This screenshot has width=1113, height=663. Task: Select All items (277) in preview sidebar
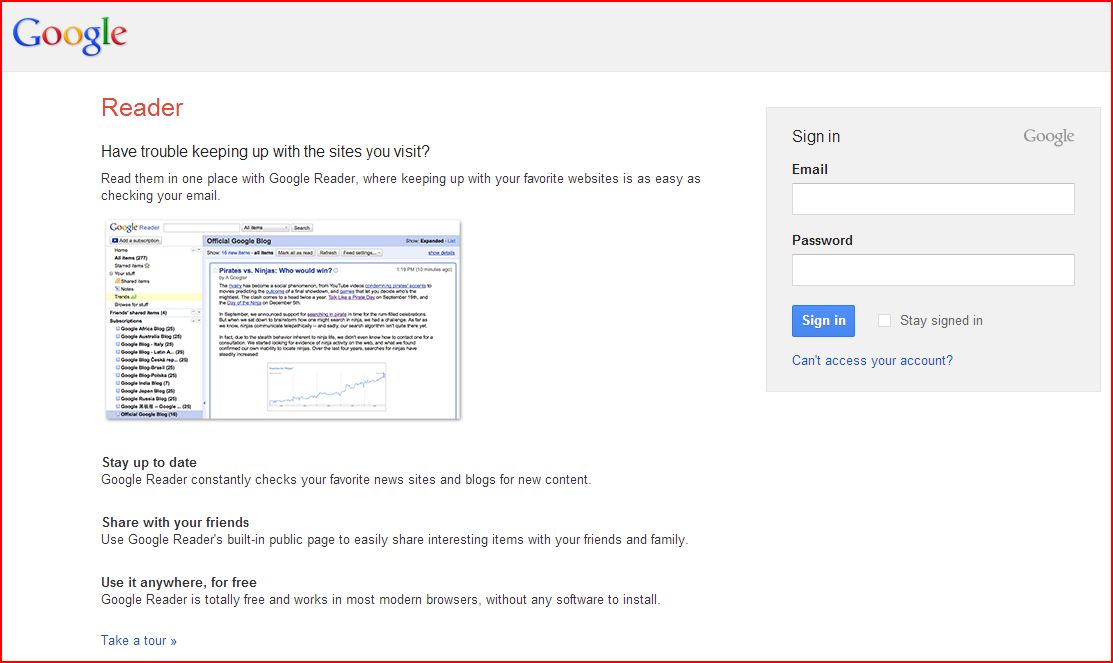coord(130,258)
